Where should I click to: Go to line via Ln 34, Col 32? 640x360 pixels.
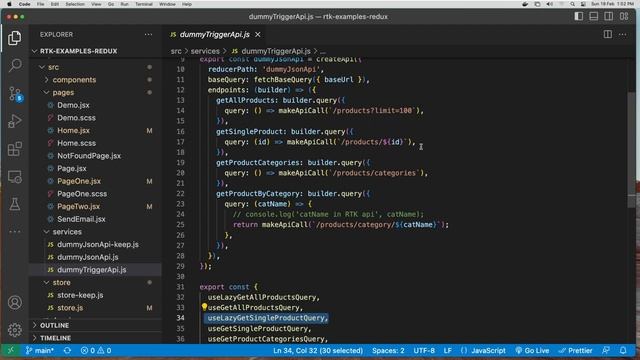(x=318, y=351)
